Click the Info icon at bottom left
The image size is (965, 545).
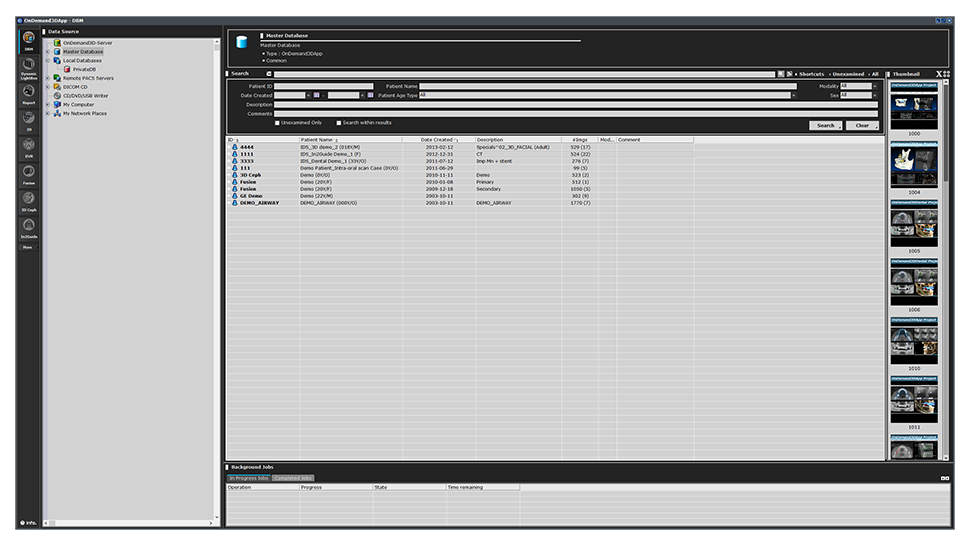[28, 523]
